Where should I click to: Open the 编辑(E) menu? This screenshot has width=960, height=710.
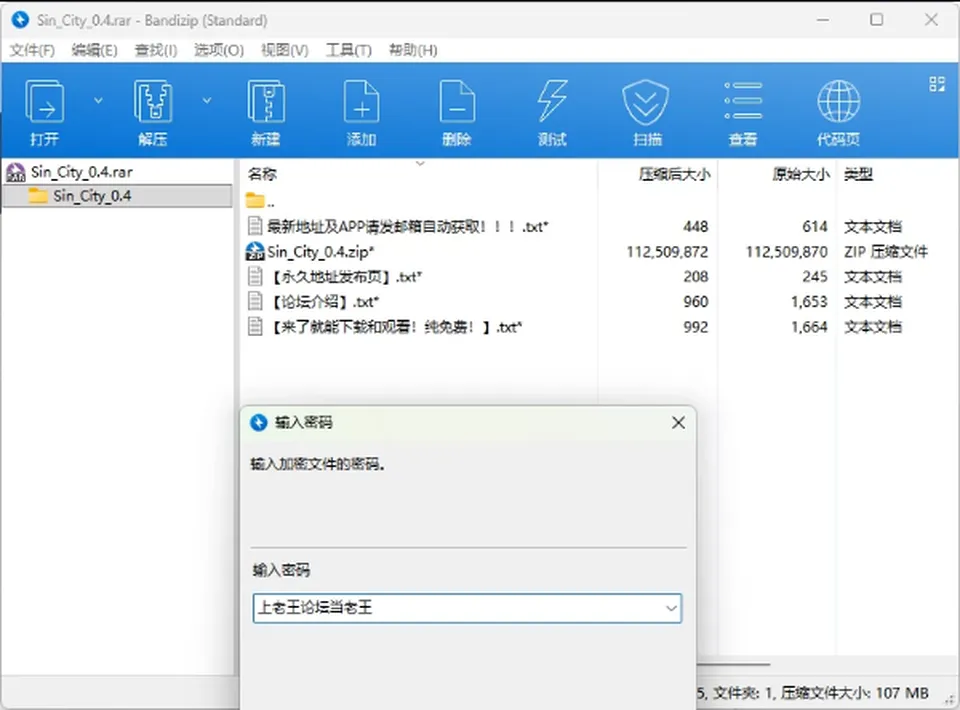pos(94,50)
